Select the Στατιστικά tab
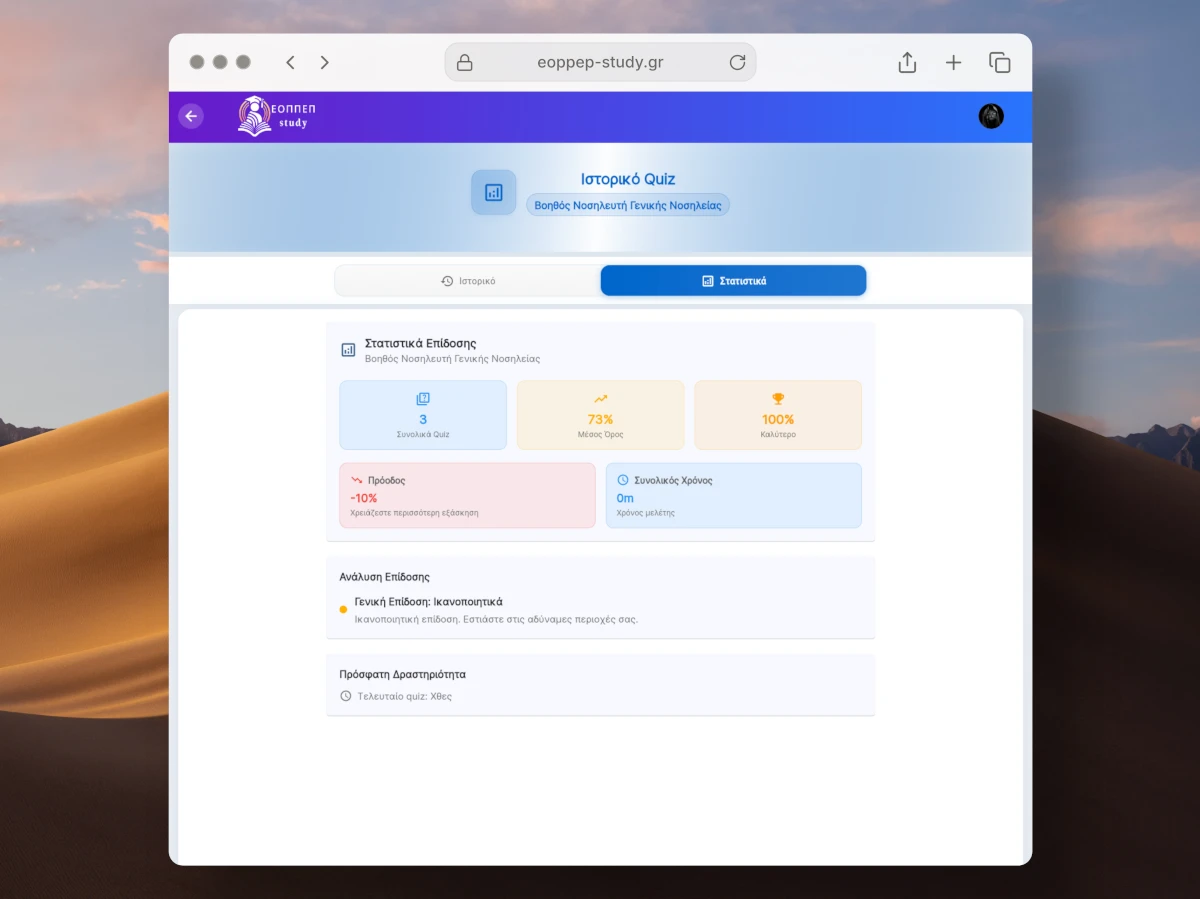This screenshot has width=1200, height=899. click(733, 281)
